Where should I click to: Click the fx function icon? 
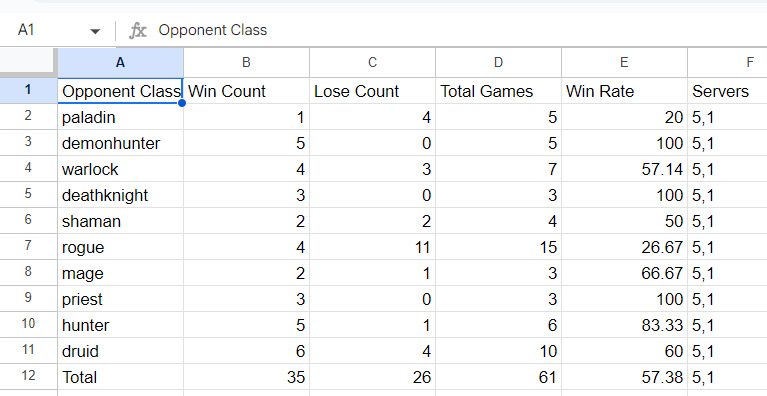[x=137, y=31]
